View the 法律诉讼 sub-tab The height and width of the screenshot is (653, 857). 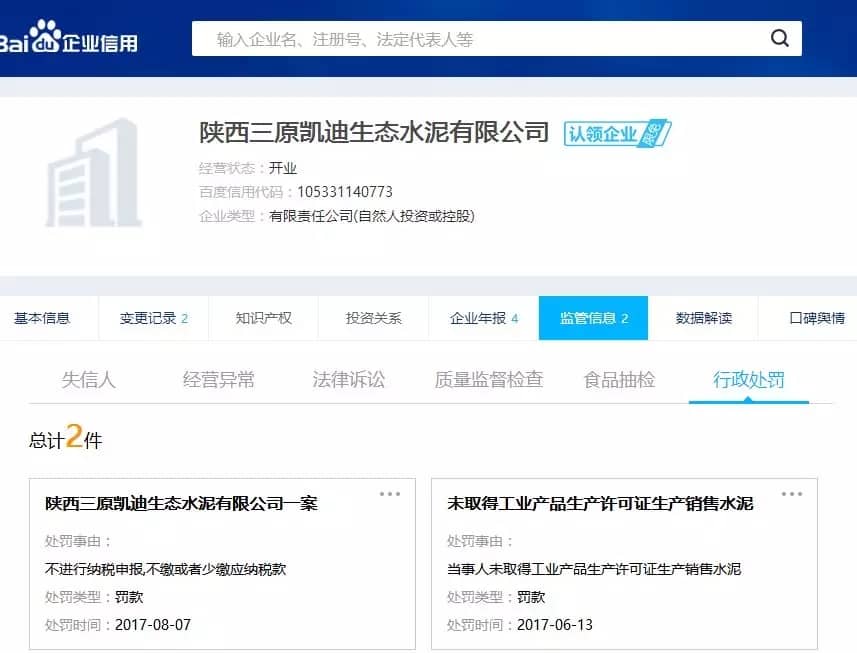pyautogui.click(x=348, y=379)
